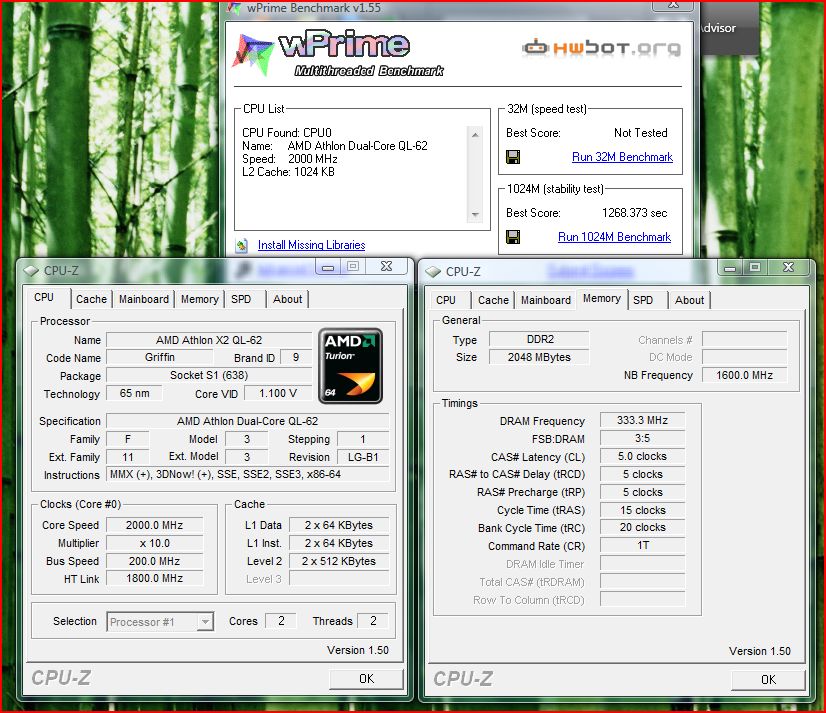
Task: Click the Install Missing Libraries icon
Action: 242,245
